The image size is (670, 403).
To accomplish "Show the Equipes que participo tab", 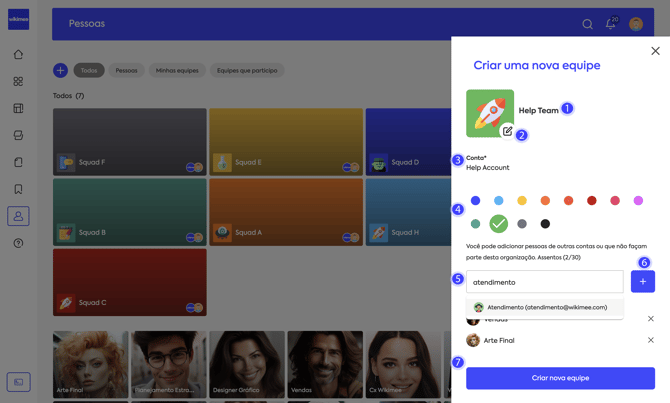I will tap(247, 70).
